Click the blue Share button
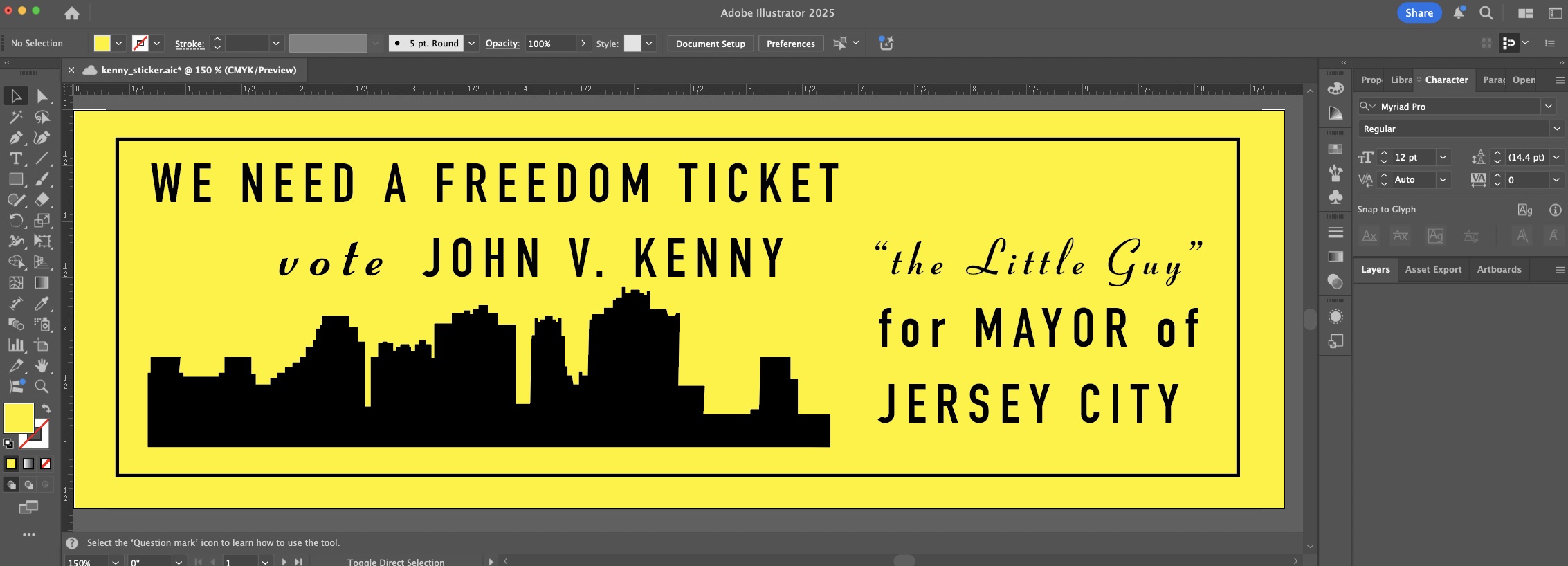1568x566 pixels. (x=1419, y=12)
